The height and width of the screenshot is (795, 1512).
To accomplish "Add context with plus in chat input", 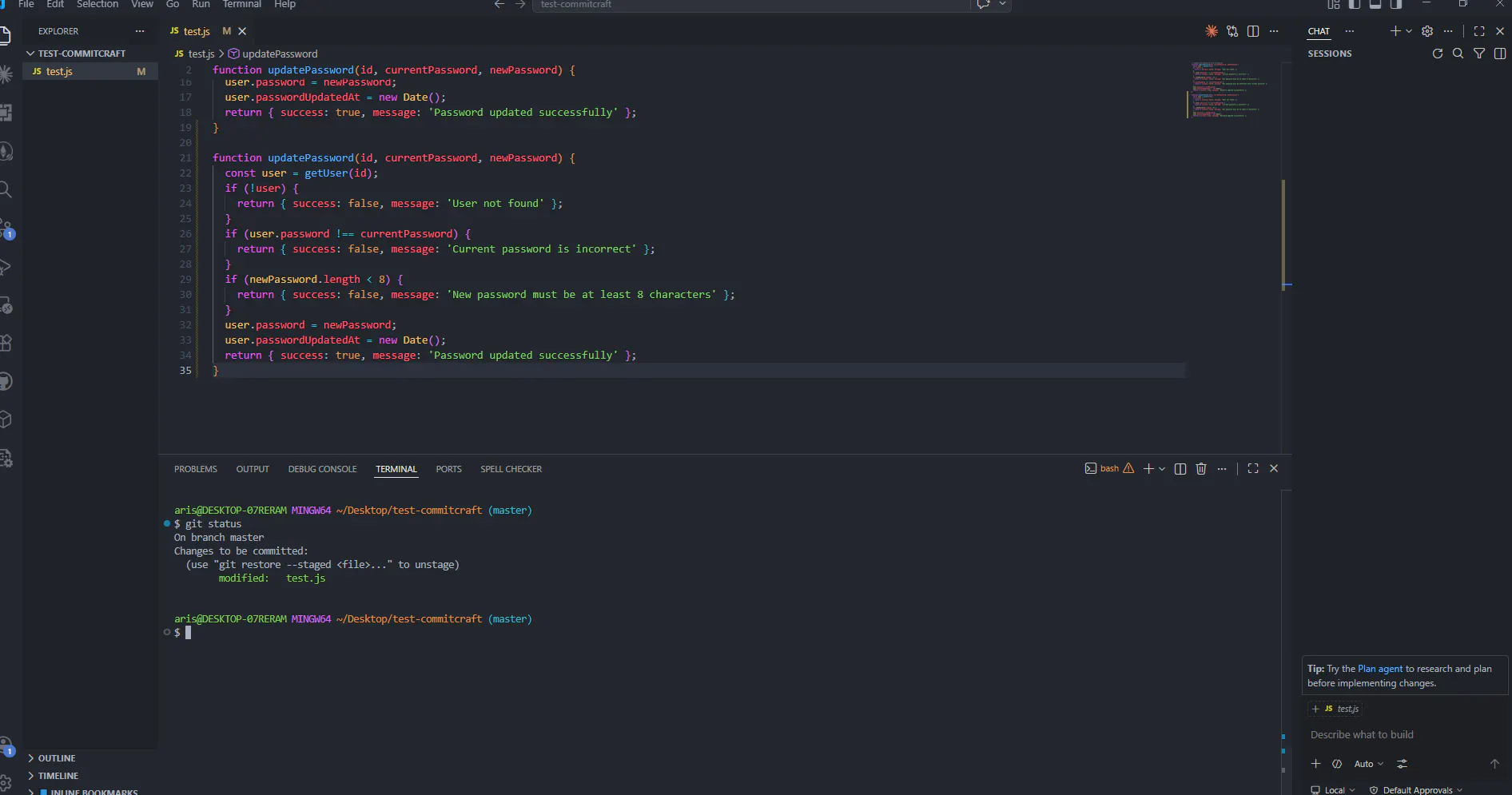I will click(x=1316, y=764).
